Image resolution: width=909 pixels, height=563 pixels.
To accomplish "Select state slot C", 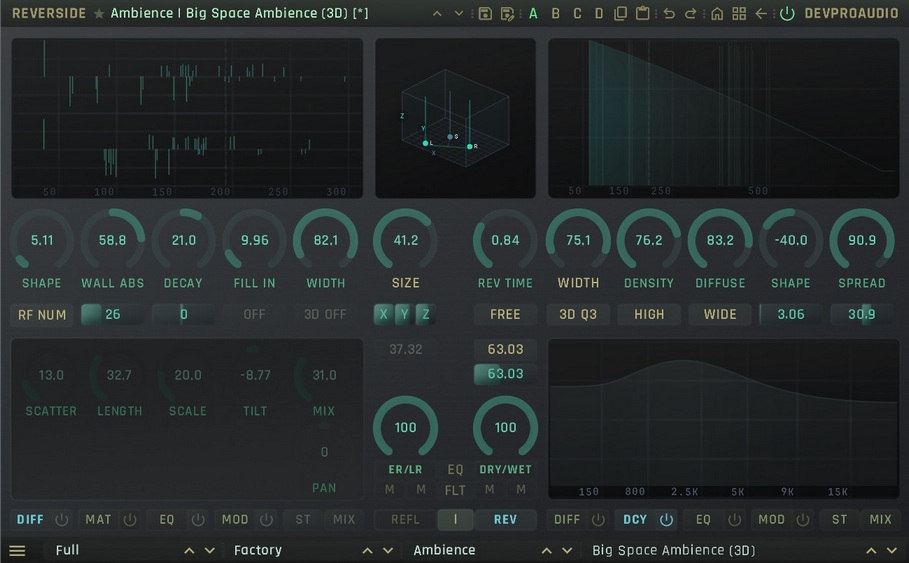I will pos(577,13).
